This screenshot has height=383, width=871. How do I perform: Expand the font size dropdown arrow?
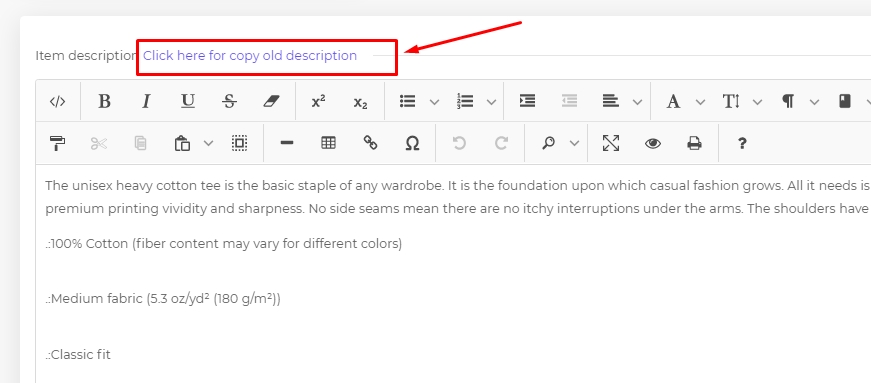pyautogui.click(x=758, y=102)
